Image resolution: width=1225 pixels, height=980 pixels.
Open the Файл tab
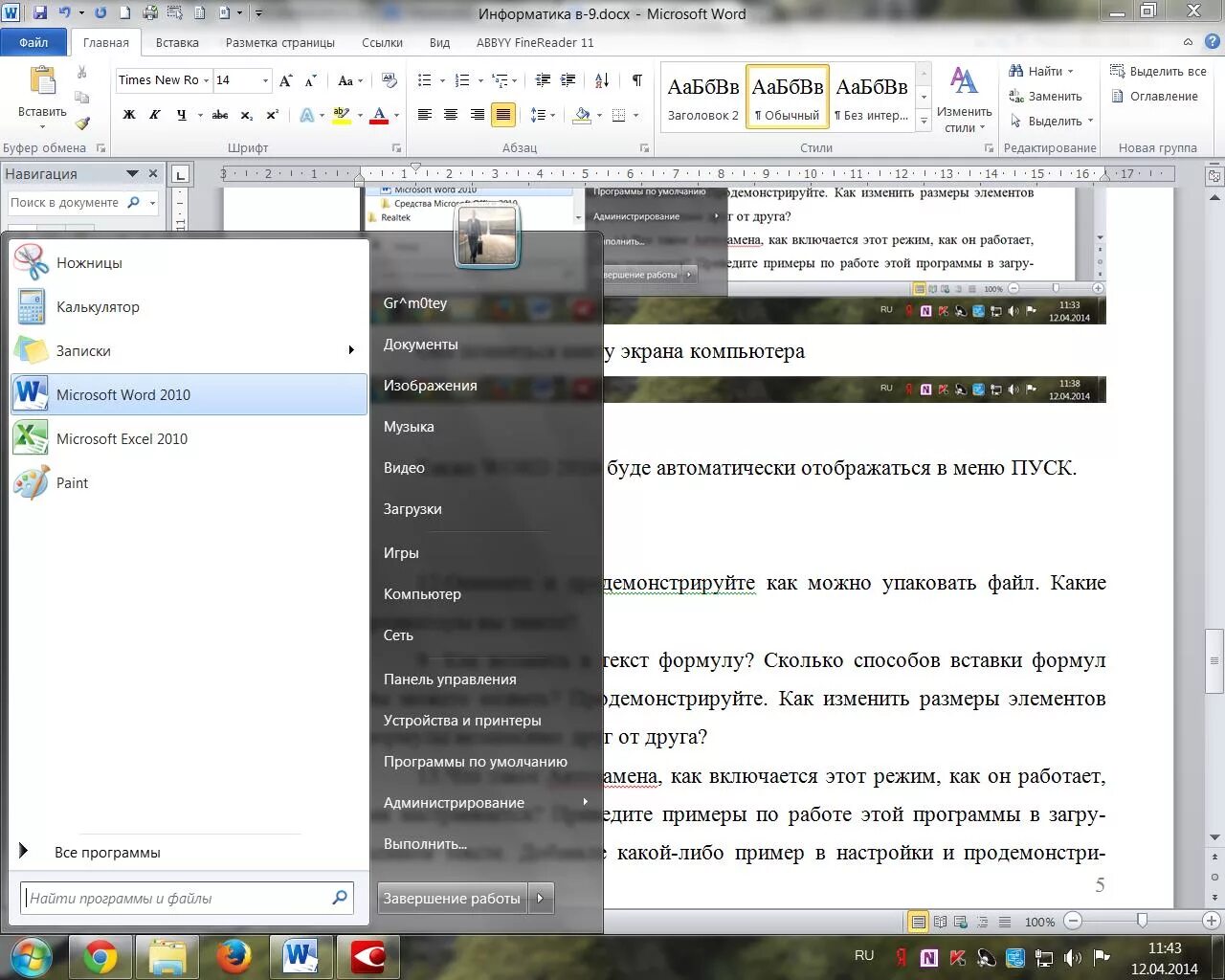click(33, 42)
